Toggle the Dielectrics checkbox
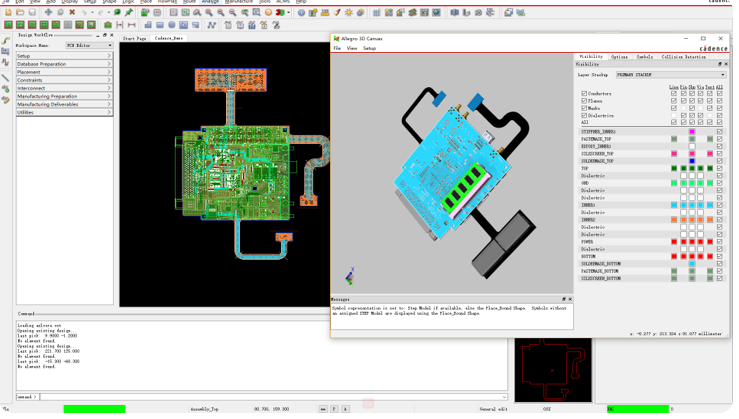The image size is (739, 419). [x=584, y=115]
